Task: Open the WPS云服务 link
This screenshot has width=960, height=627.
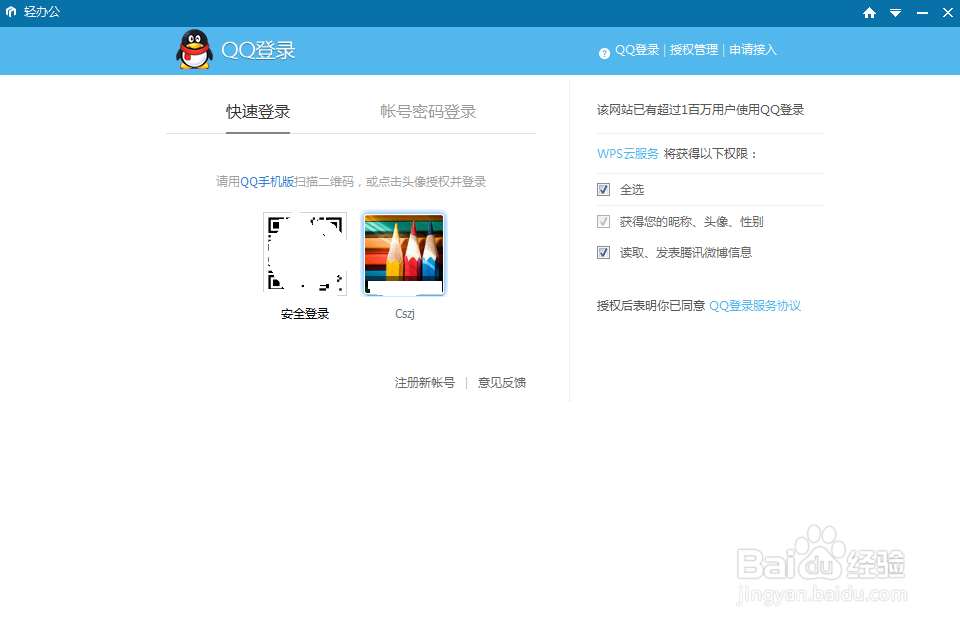Action: click(x=628, y=154)
